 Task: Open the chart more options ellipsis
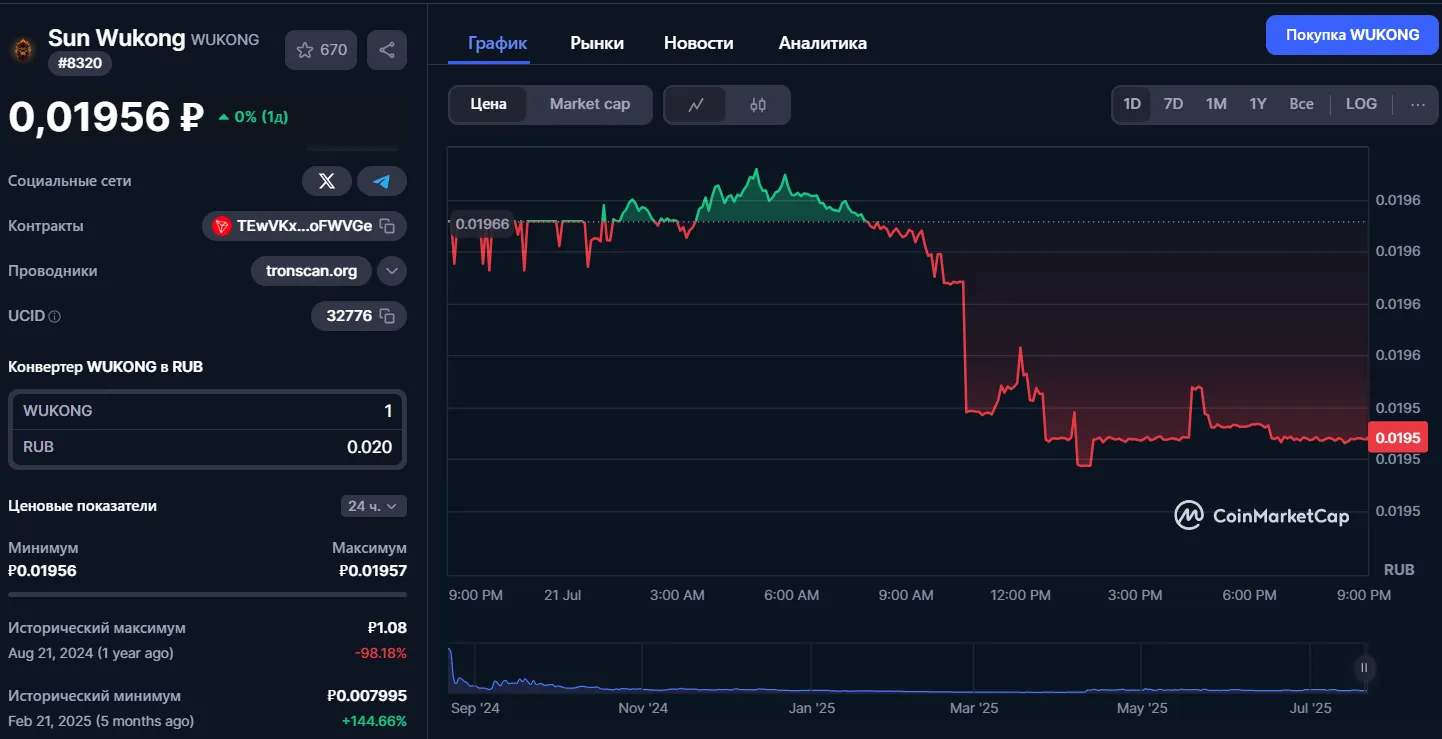point(1418,104)
